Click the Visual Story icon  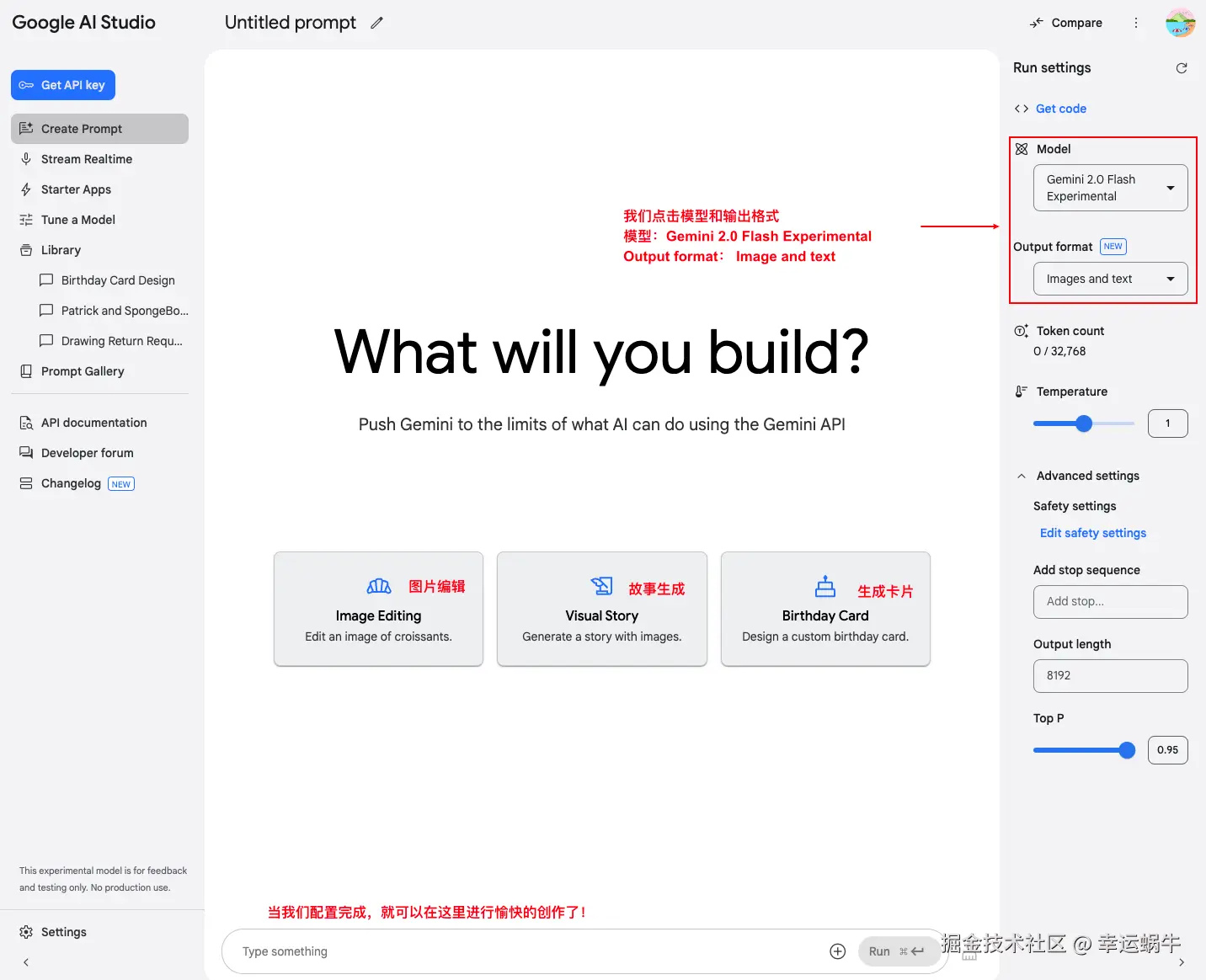(x=602, y=586)
